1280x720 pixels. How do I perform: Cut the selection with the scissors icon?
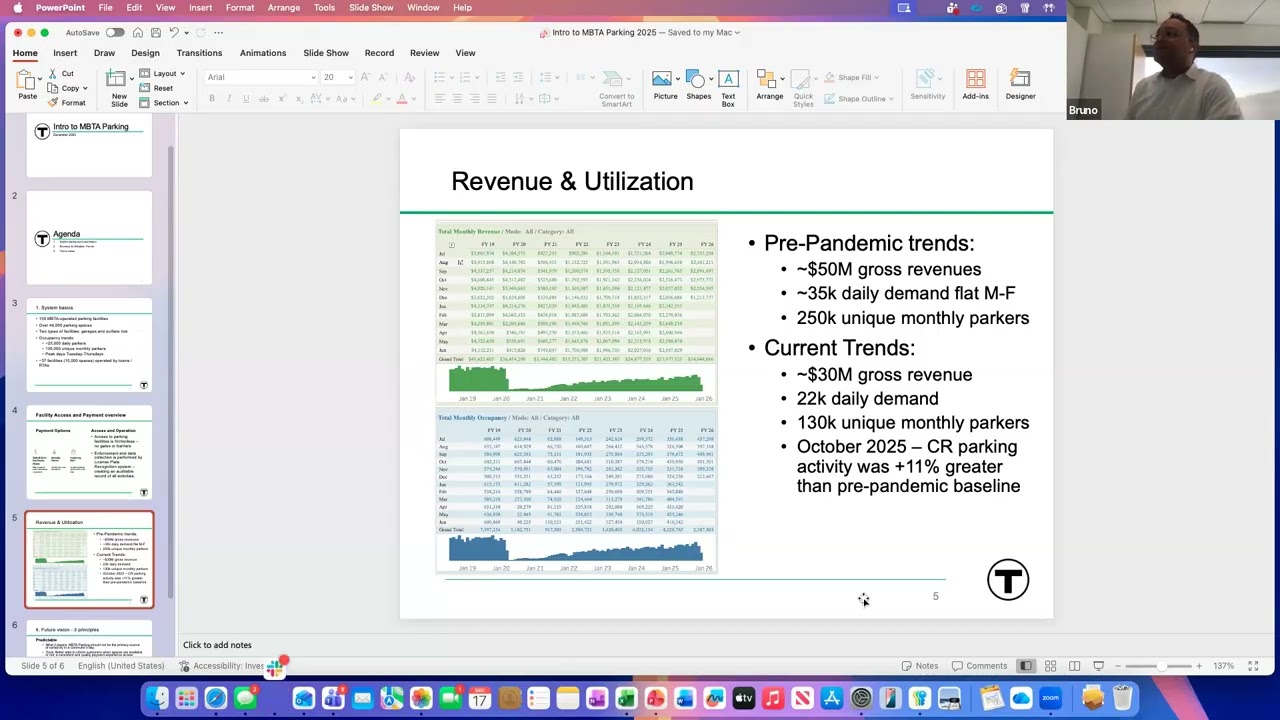pyautogui.click(x=53, y=74)
